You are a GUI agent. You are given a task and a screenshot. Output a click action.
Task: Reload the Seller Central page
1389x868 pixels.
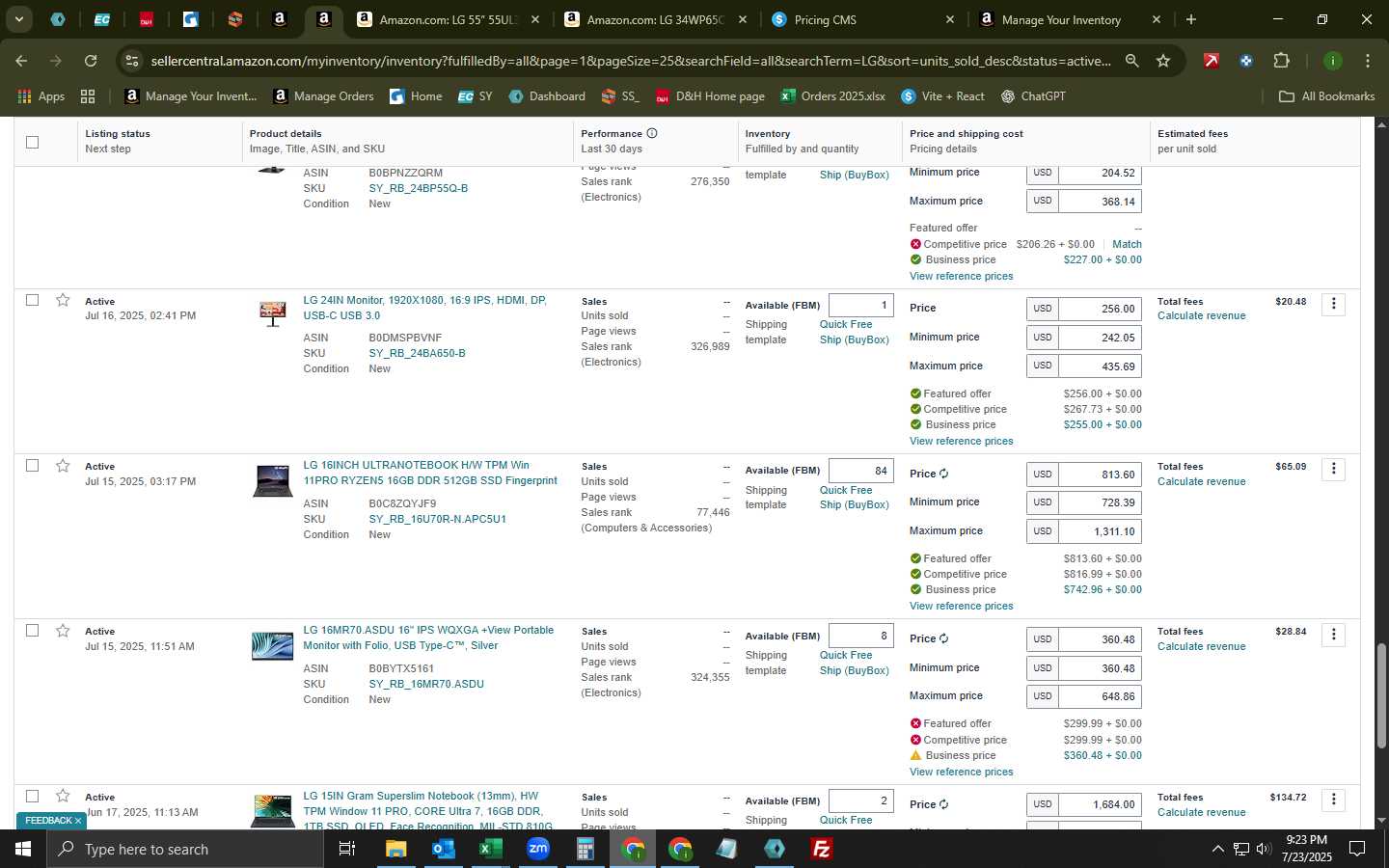pyautogui.click(x=90, y=61)
